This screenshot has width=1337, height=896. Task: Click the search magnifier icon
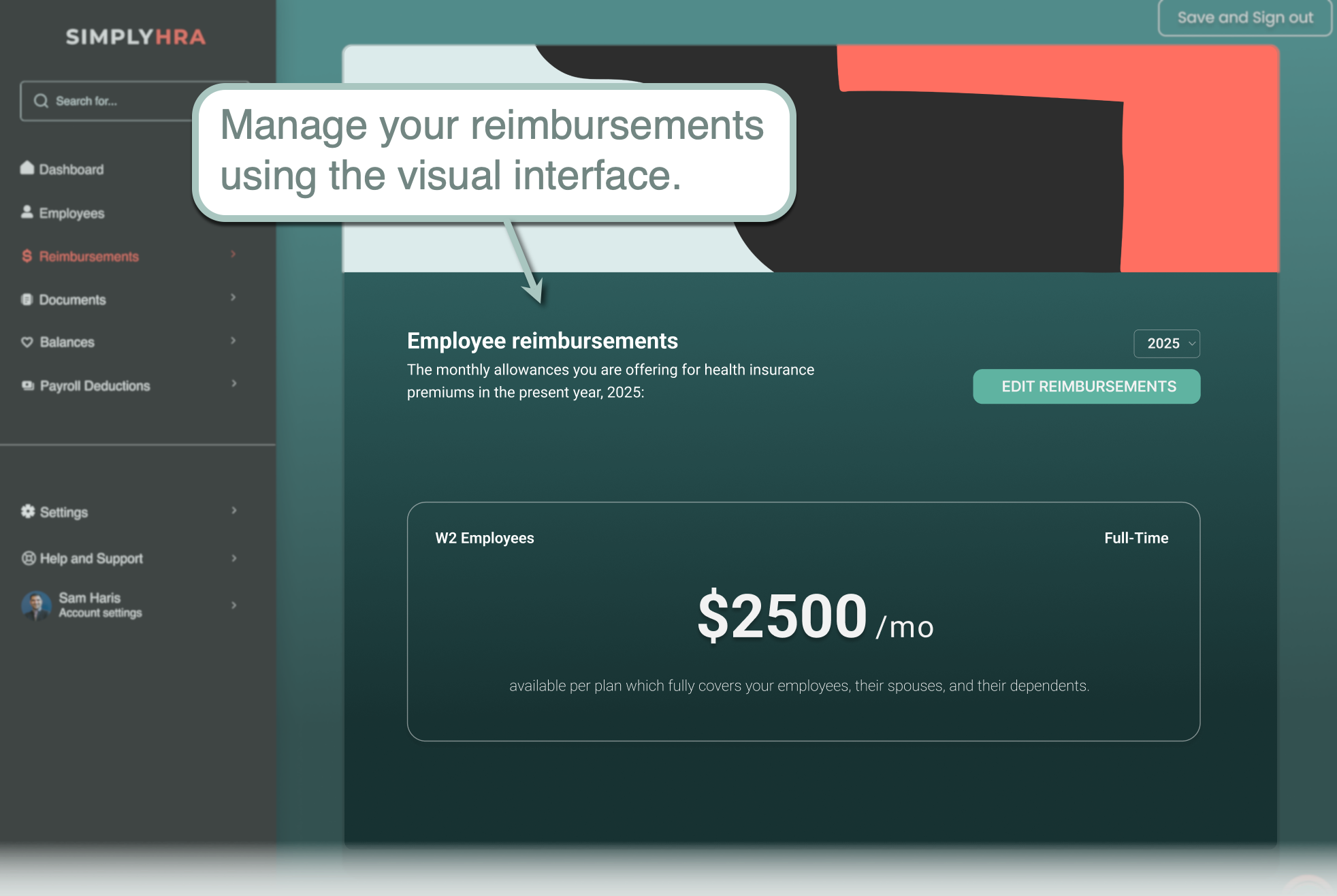point(41,101)
